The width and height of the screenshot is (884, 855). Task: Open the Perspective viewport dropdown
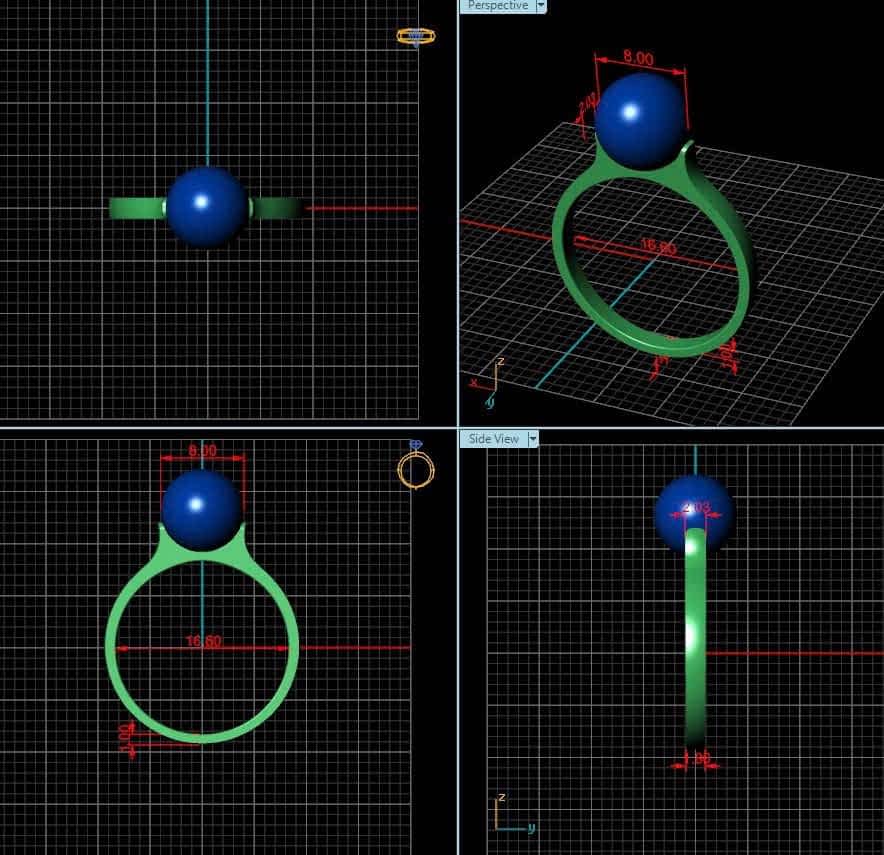click(x=540, y=6)
